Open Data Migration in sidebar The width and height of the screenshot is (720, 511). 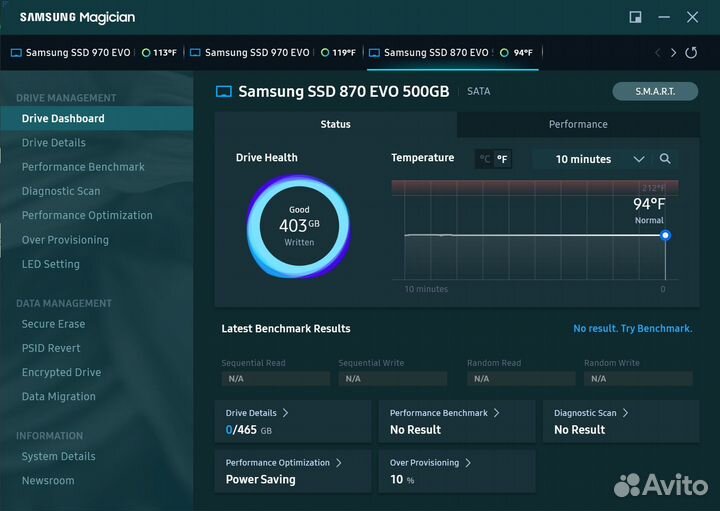pyautogui.click(x=59, y=397)
